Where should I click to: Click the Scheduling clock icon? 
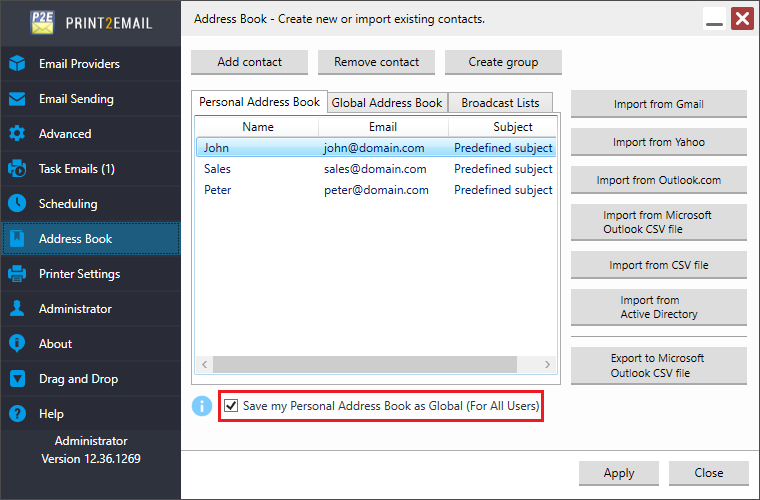[x=17, y=204]
